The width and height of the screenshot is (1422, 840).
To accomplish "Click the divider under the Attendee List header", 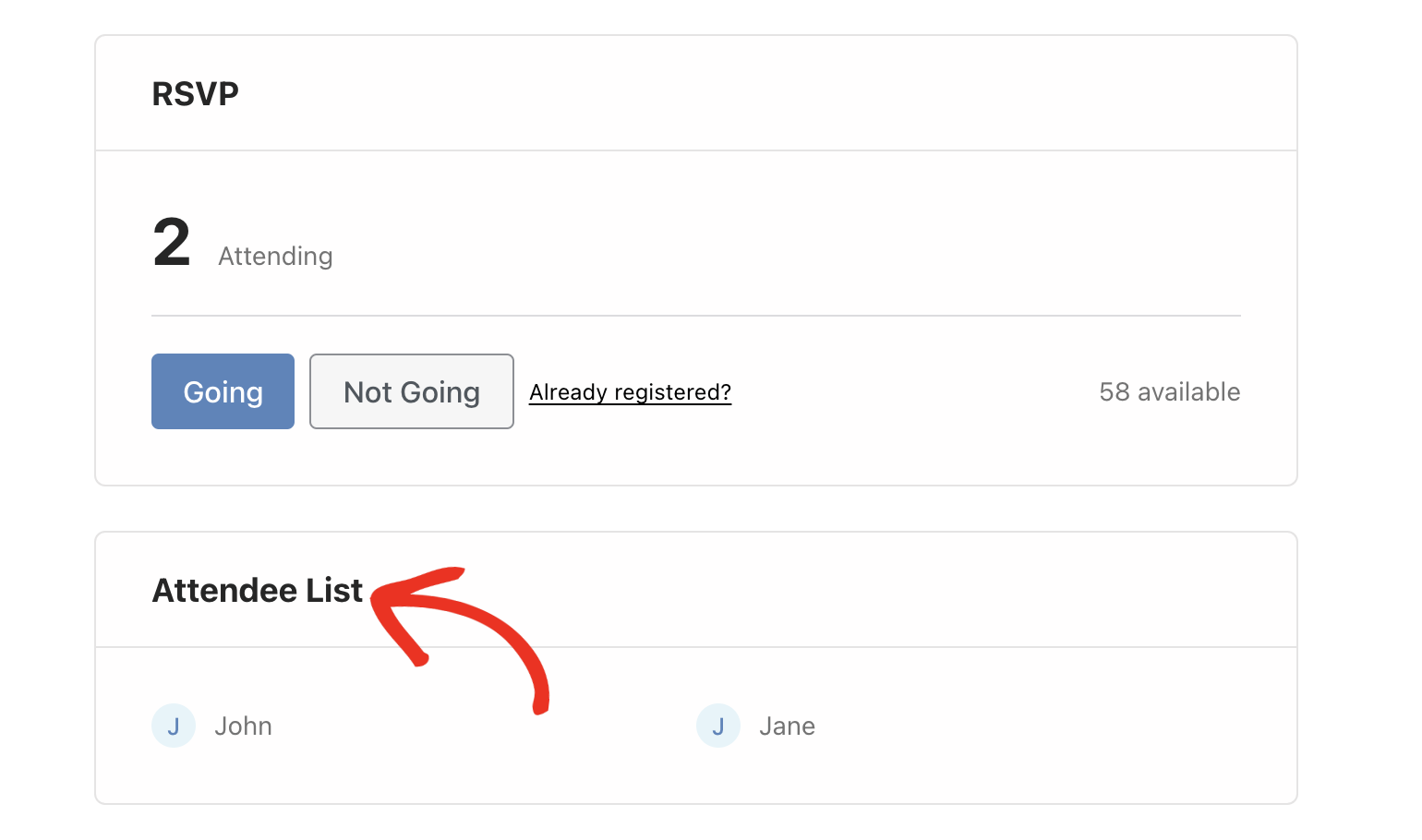I will (831, 647).
